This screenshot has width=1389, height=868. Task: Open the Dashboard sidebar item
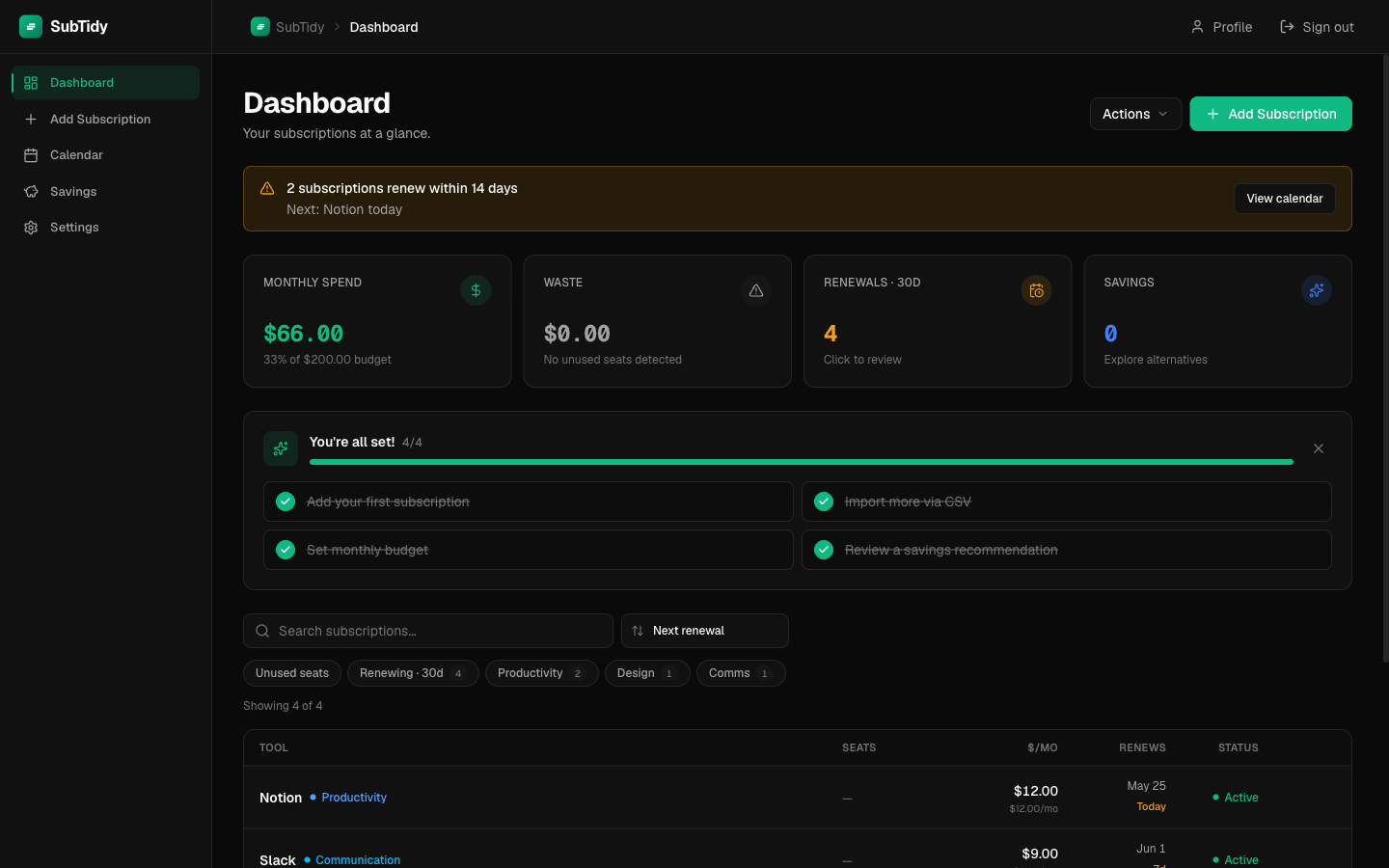pyautogui.click(x=105, y=83)
